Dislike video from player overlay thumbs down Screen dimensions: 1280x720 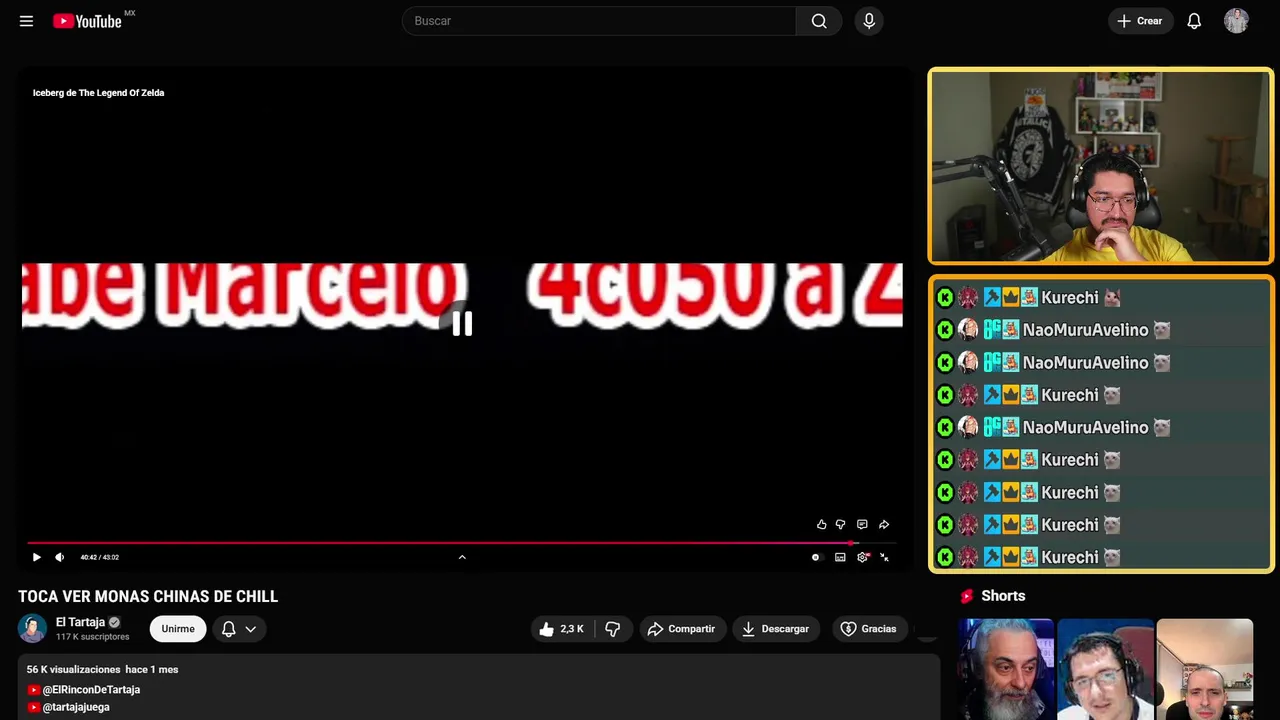coord(841,524)
